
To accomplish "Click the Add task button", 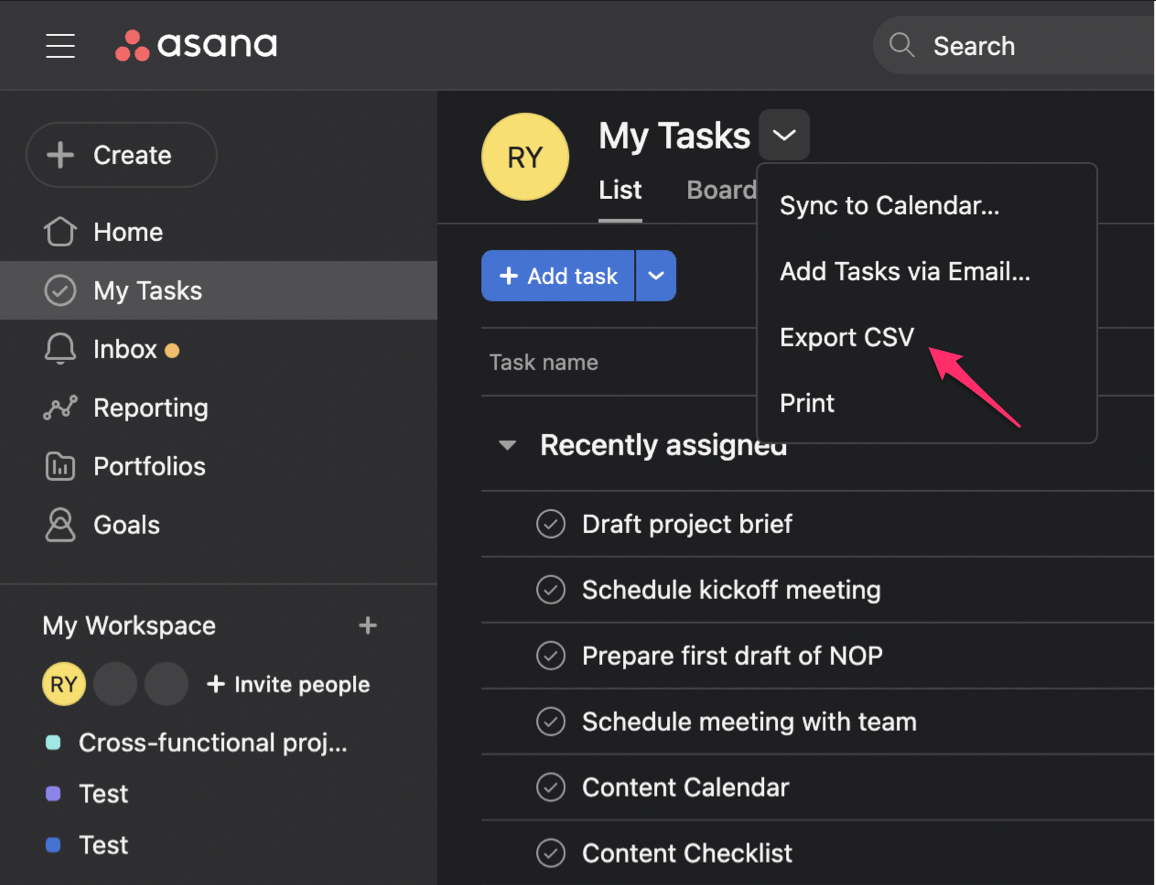I will [558, 275].
